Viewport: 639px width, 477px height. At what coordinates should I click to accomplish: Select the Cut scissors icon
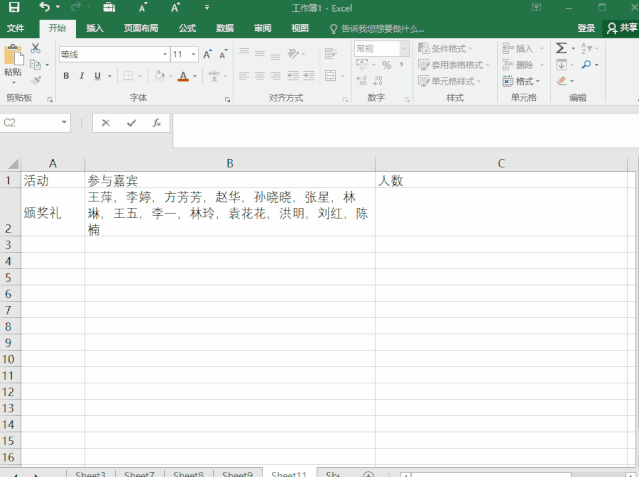(x=36, y=48)
